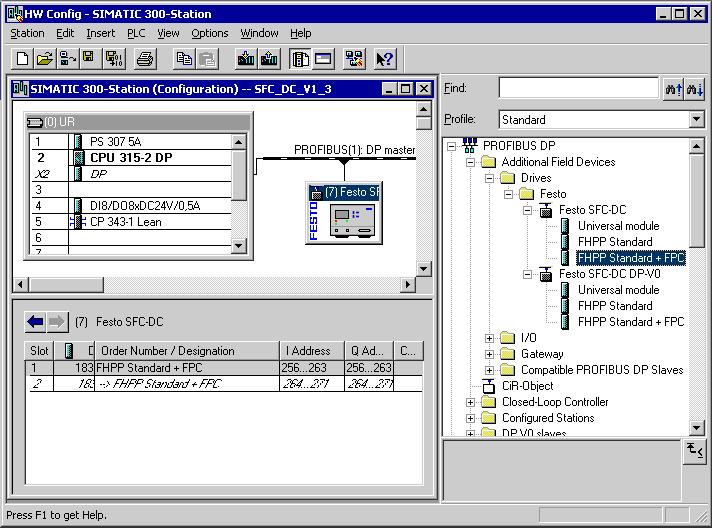Open the Profile dropdown
The height and width of the screenshot is (528, 712).
click(696, 120)
